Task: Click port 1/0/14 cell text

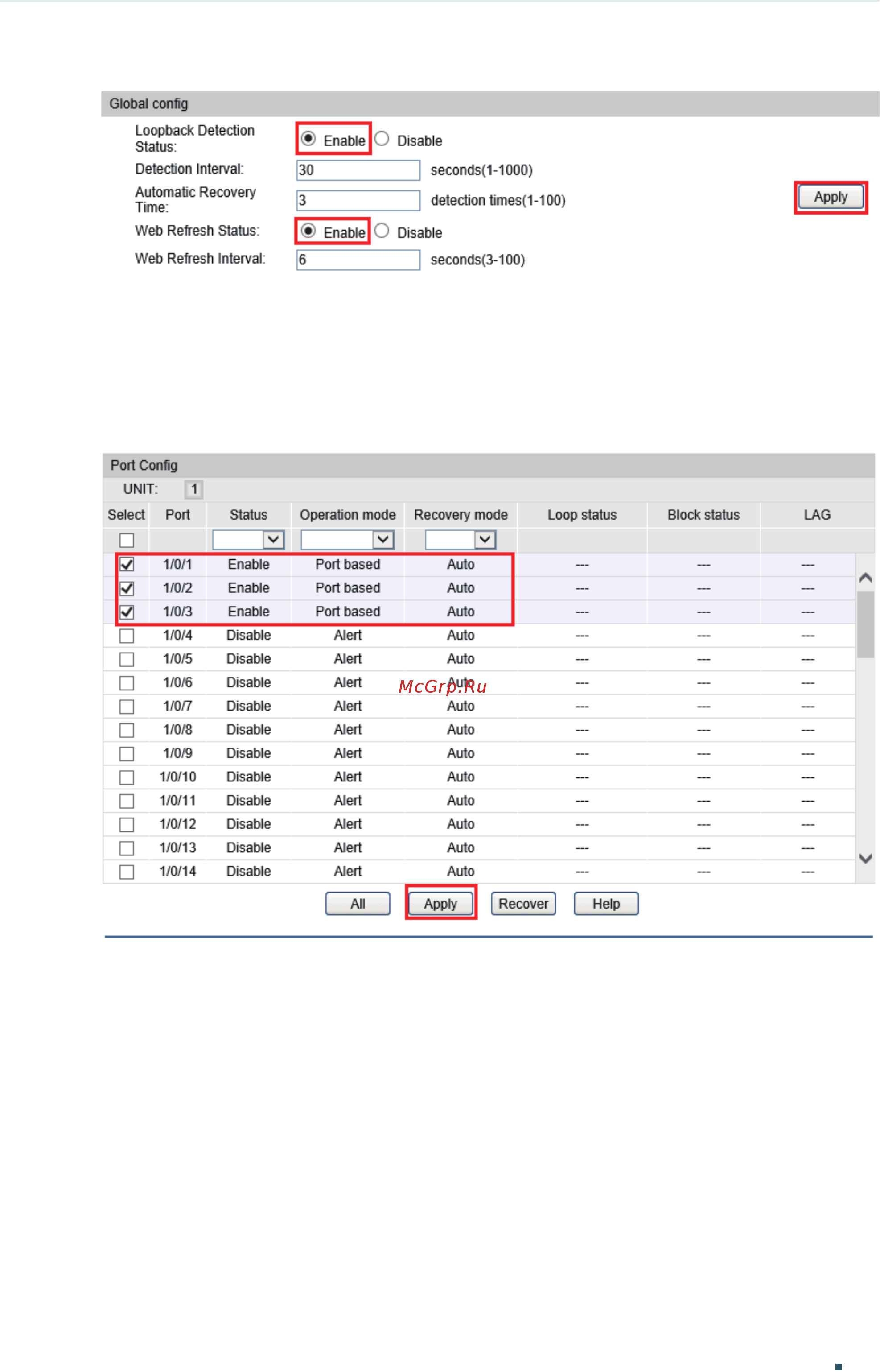Action: pos(178,872)
